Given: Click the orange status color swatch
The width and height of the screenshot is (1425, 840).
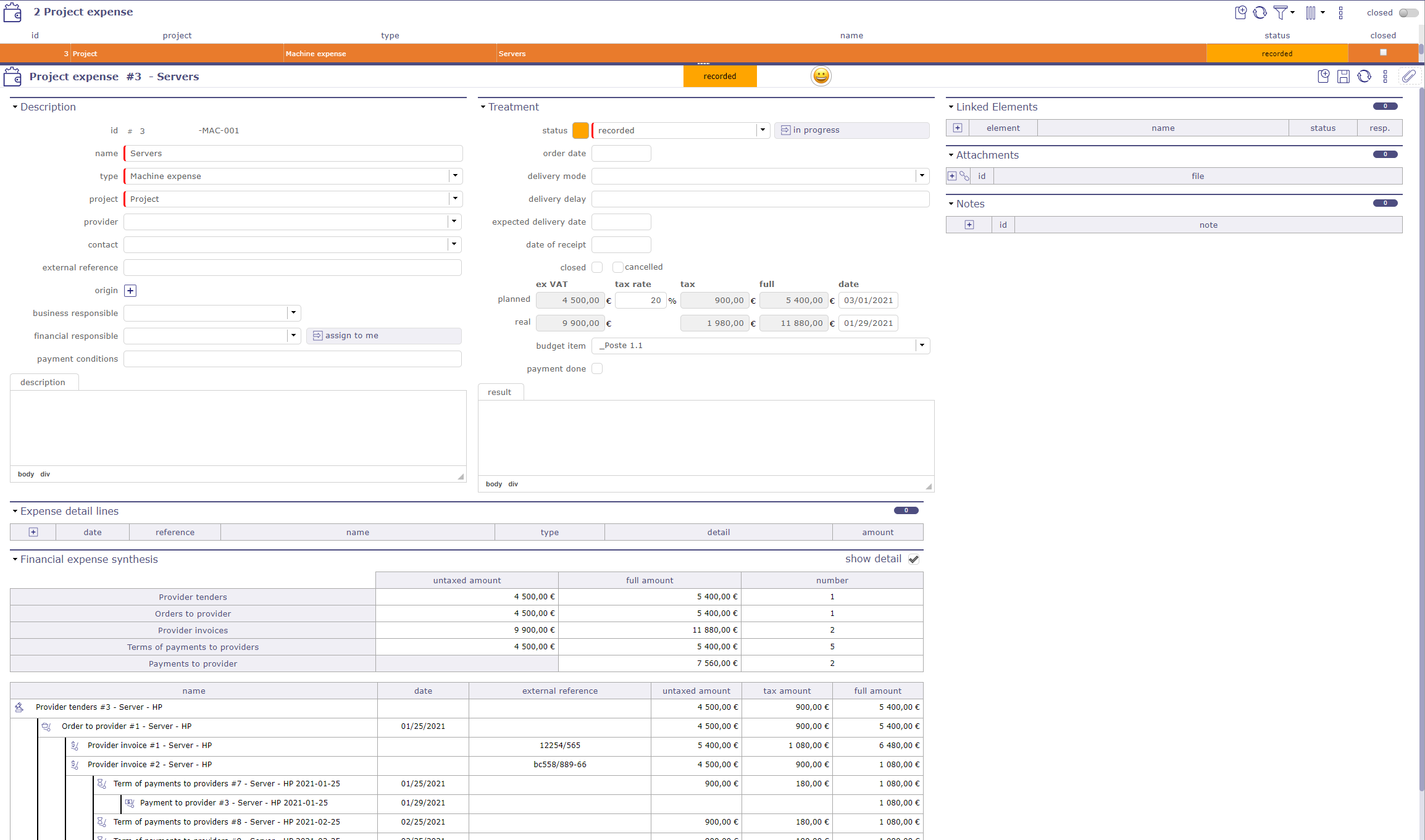Looking at the screenshot, I should click(x=580, y=130).
